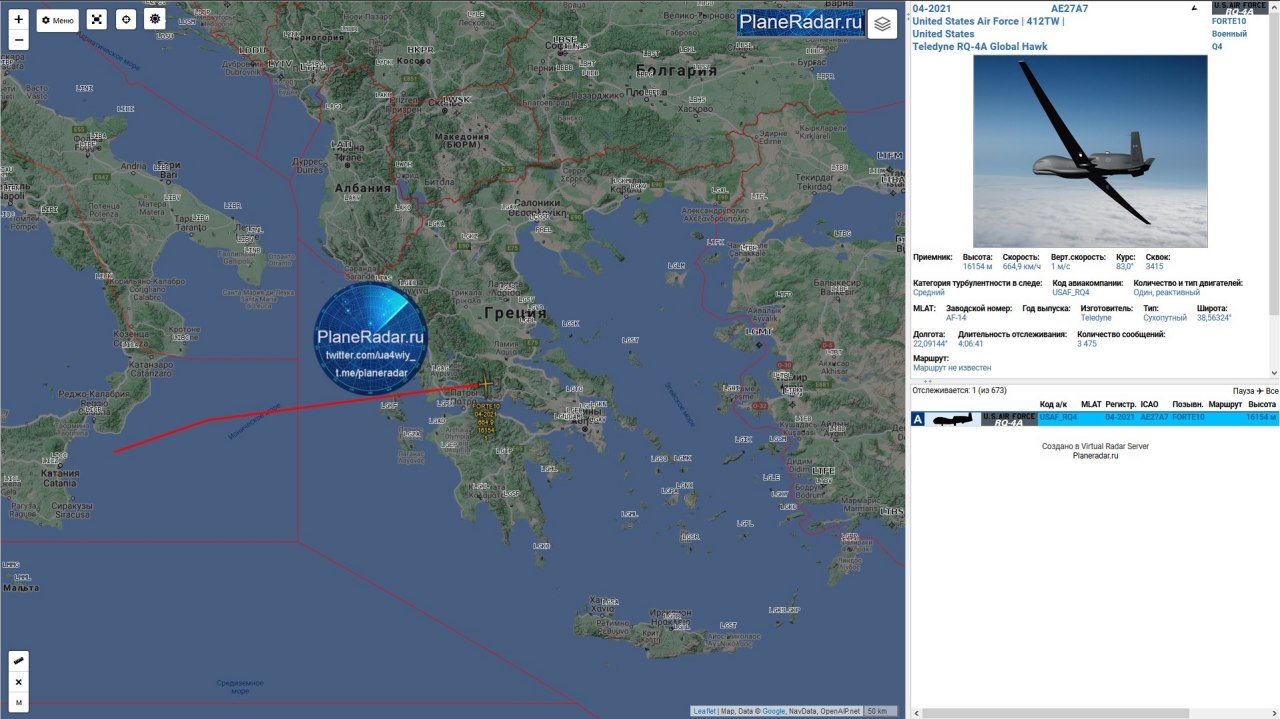Click the speed value 664,9 км/ч

pyautogui.click(x=1022, y=266)
